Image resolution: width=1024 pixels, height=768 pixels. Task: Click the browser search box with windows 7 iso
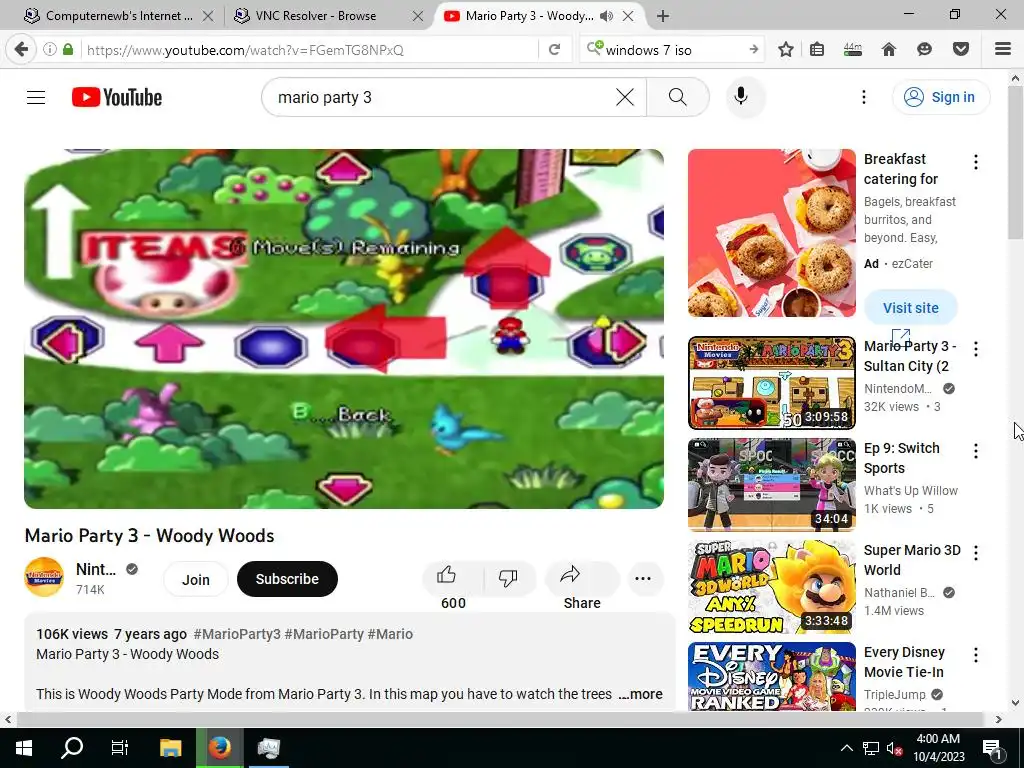click(673, 50)
